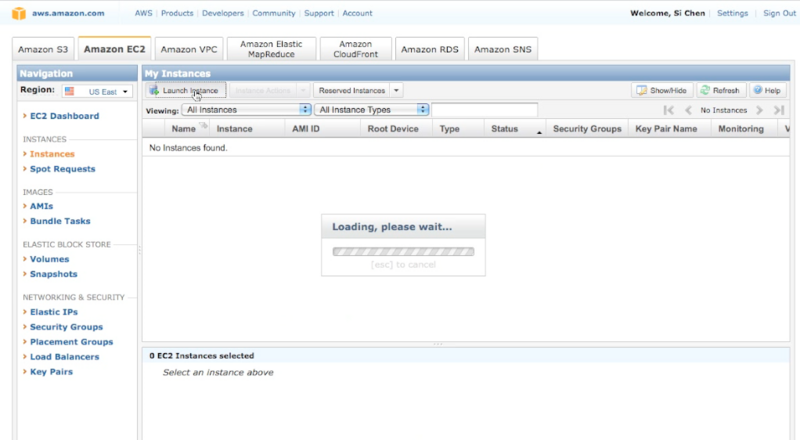Click the aws.amazon.com home link
The image size is (800, 440).
[x=68, y=13]
